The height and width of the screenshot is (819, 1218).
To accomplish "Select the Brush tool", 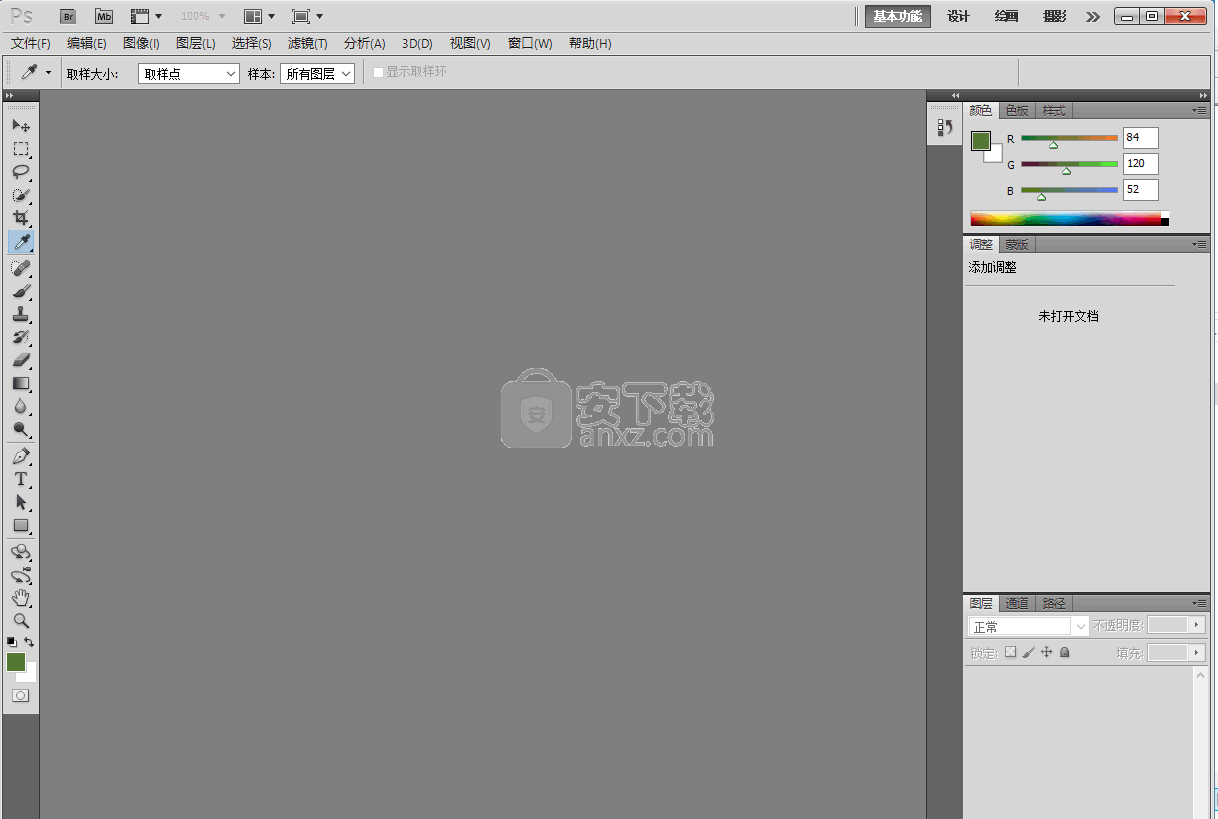I will tap(20, 291).
